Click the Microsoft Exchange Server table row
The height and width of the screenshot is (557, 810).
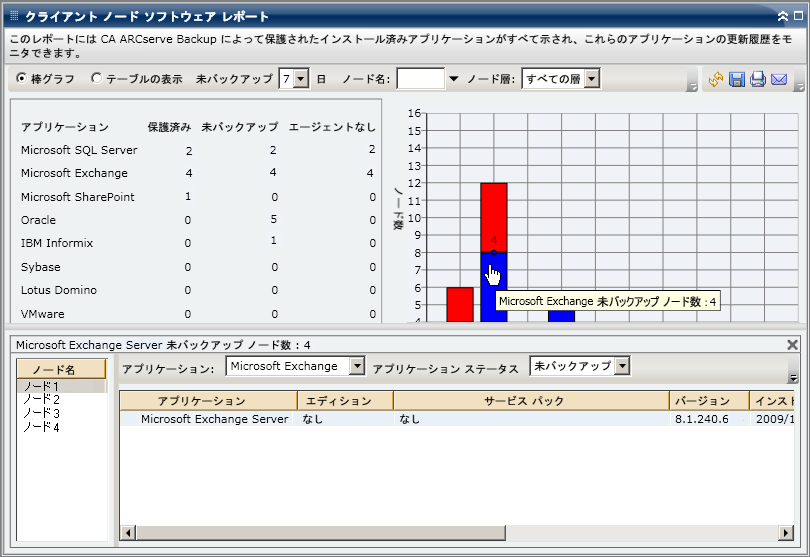tap(457, 419)
